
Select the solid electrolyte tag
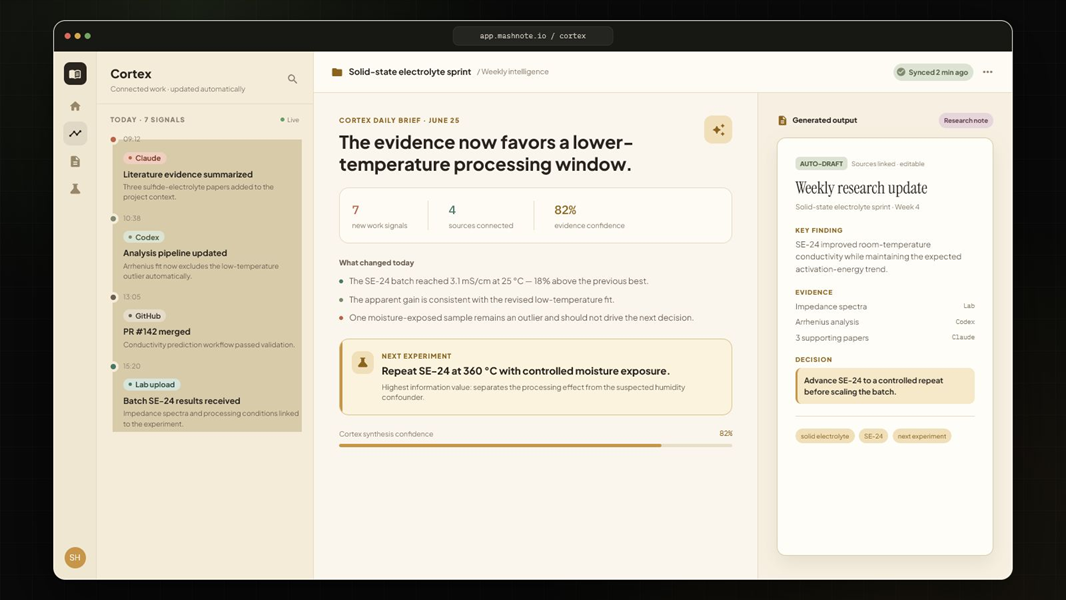825,436
